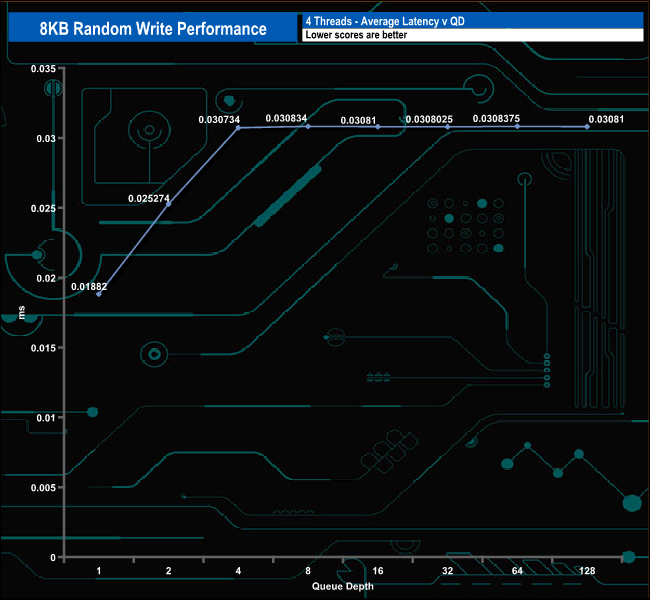The height and width of the screenshot is (600, 650).
Task: Click the Queue Depth axis title
Action: [343, 586]
